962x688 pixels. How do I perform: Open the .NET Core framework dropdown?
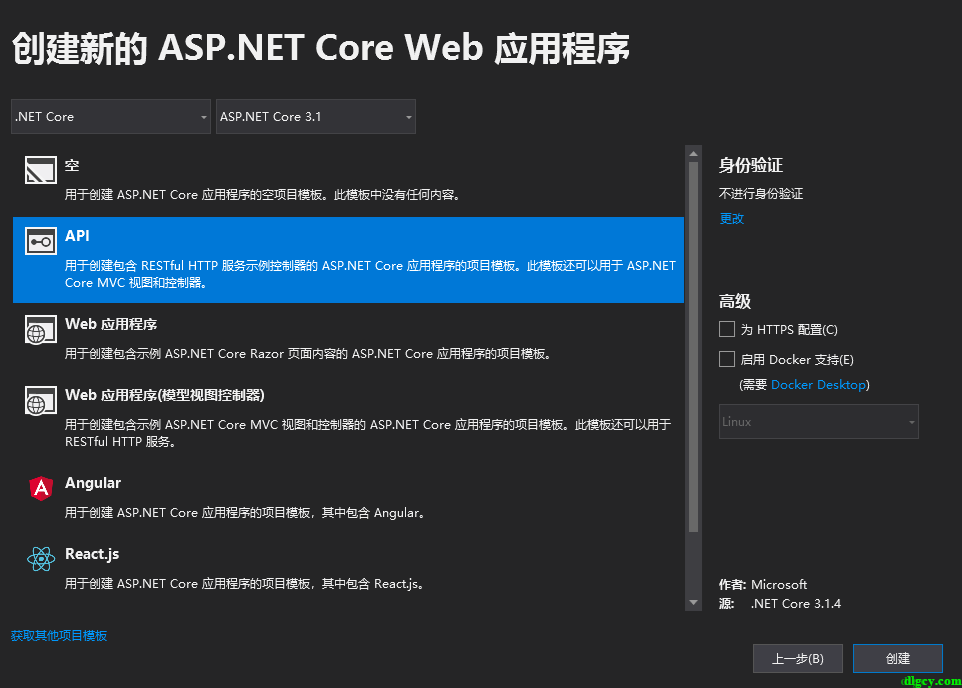point(111,117)
